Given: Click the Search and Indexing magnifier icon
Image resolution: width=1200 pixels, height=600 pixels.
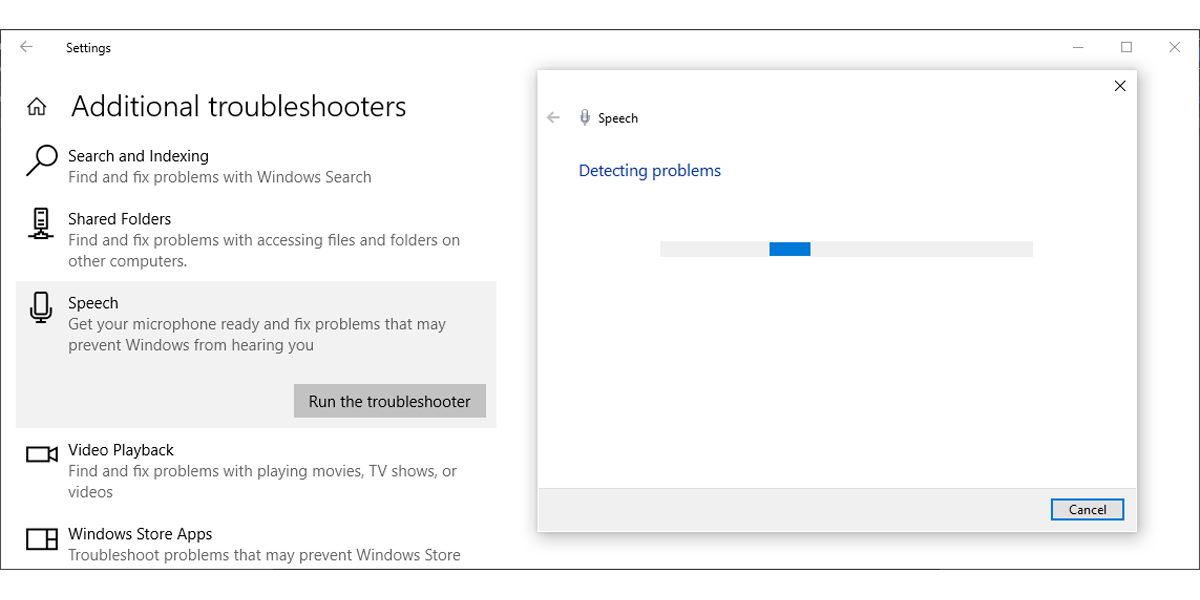Looking at the screenshot, I should coord(41,161).
